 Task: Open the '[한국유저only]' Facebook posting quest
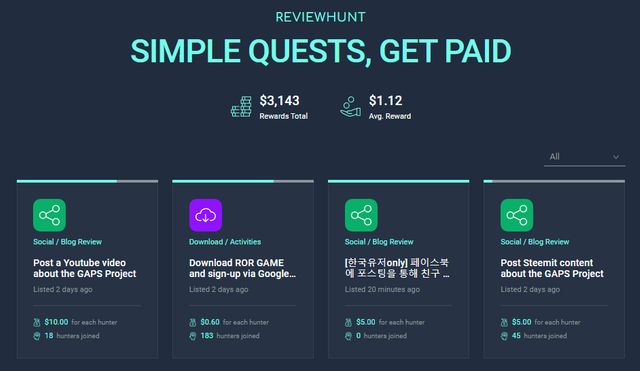pos(397,268)
